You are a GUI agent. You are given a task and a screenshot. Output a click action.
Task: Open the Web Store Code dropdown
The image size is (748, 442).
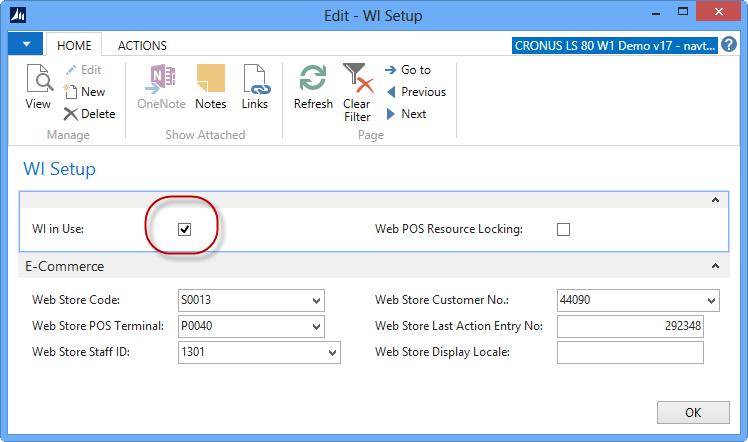pyautogui.click(x=317, y=300)
